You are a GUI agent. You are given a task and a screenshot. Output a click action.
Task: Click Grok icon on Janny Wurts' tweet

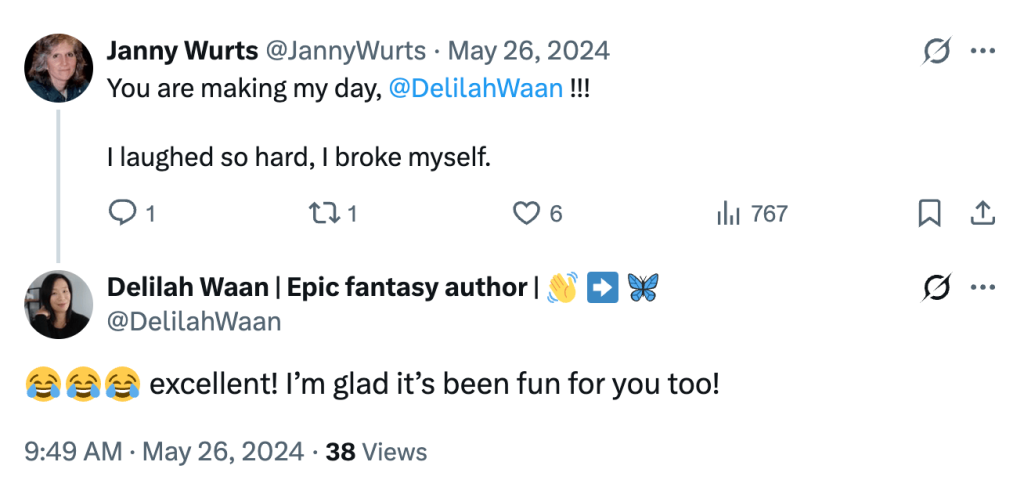[x=936, y=51]
